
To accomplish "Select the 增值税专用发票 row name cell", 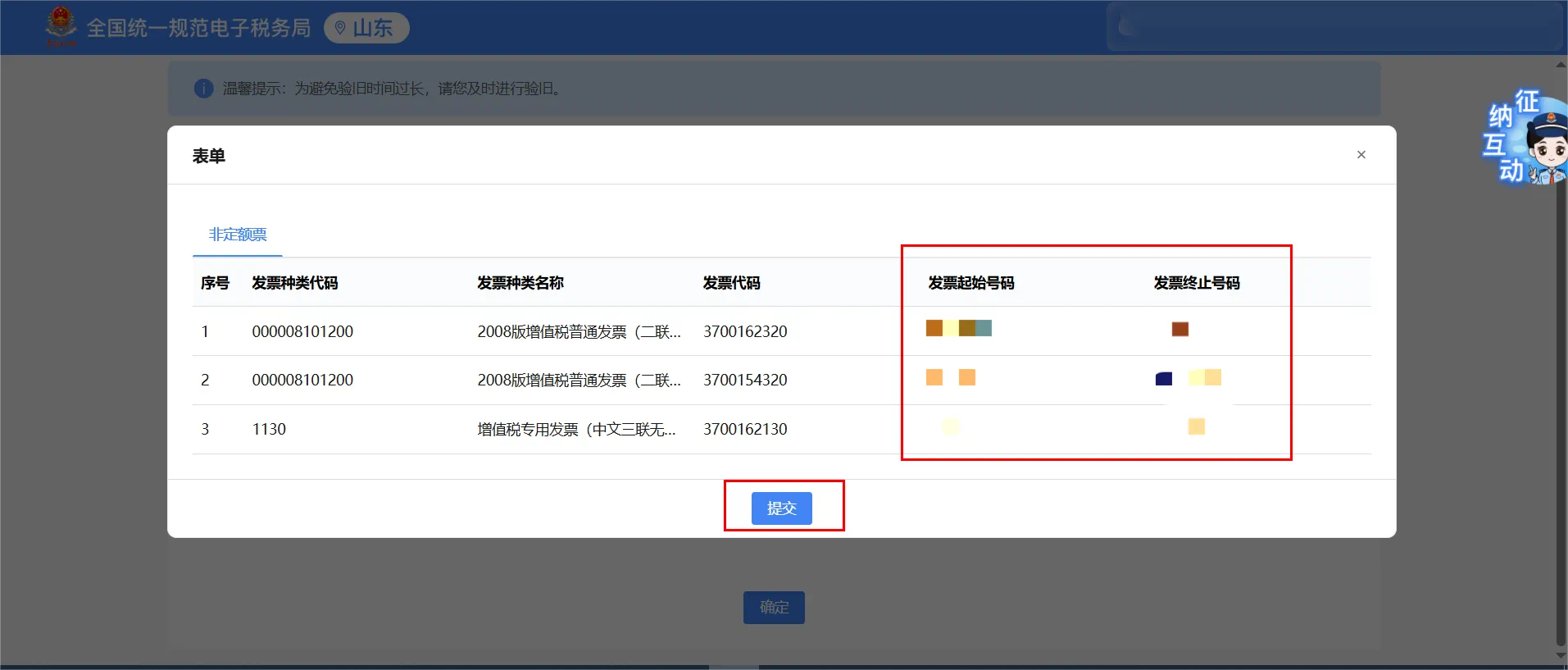I will (x=576, y=429).
